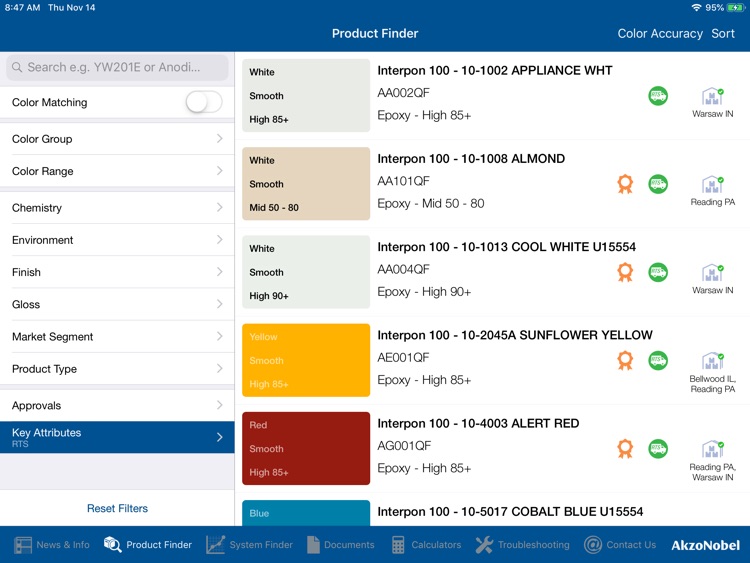The width and height of the screenshot is (750, 563).
Task: Click RTS truck icon for Almond row
Action: click(x=658, y=184)
